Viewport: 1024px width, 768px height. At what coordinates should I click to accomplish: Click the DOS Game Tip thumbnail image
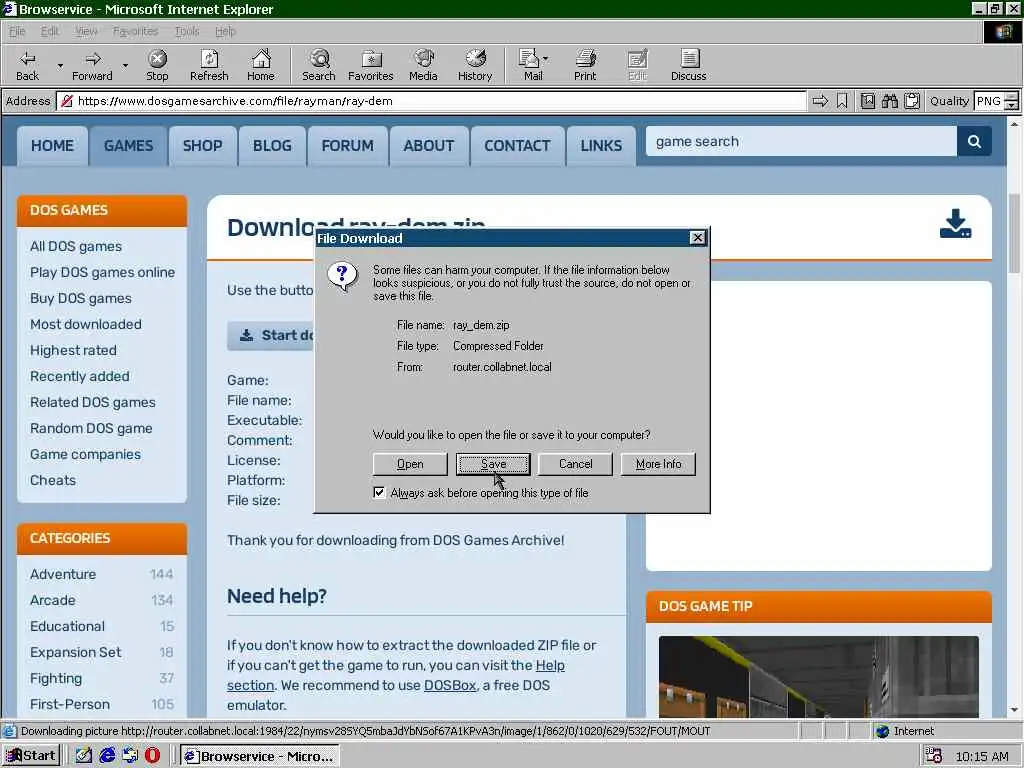[818, 677]
